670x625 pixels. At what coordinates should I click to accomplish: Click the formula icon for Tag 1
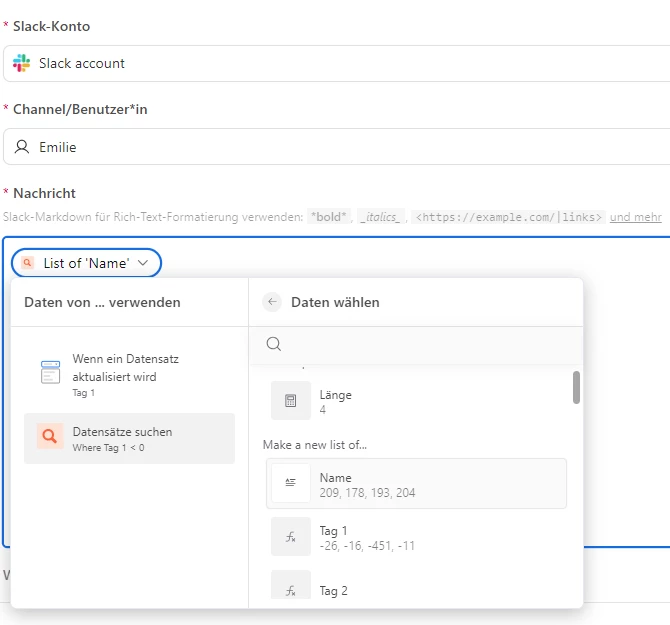[291, 537]
